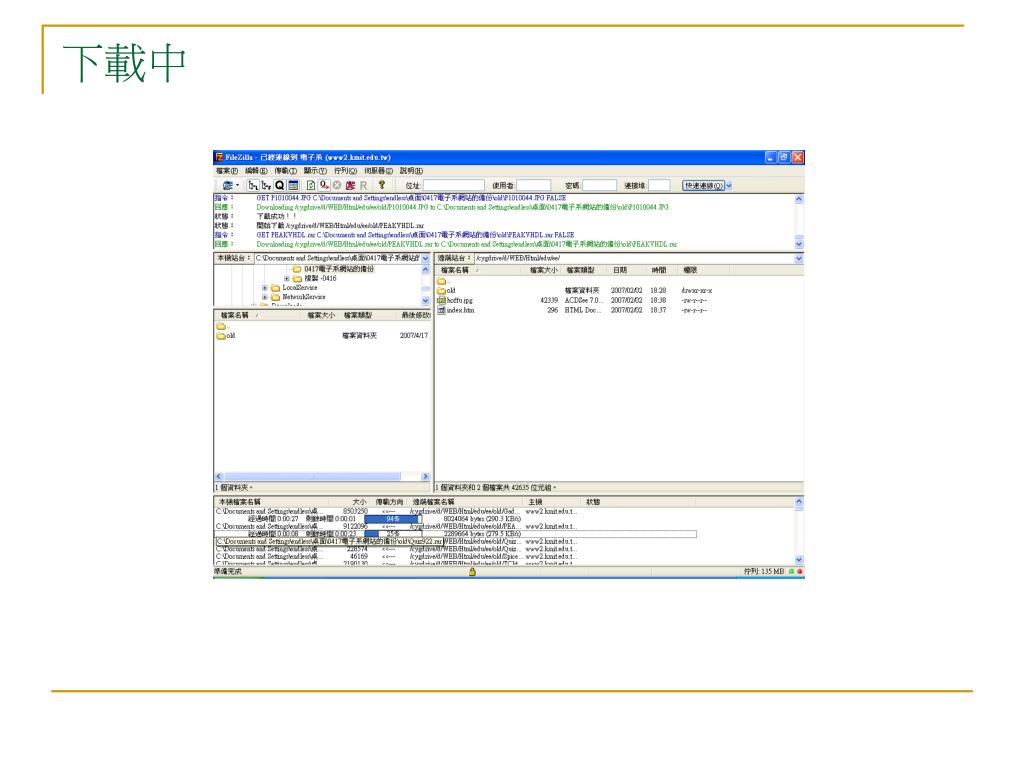The width and height of the screenshot is (1024, 768).
Task: Open the Site Manager toolbar icon
Action: 227,185
